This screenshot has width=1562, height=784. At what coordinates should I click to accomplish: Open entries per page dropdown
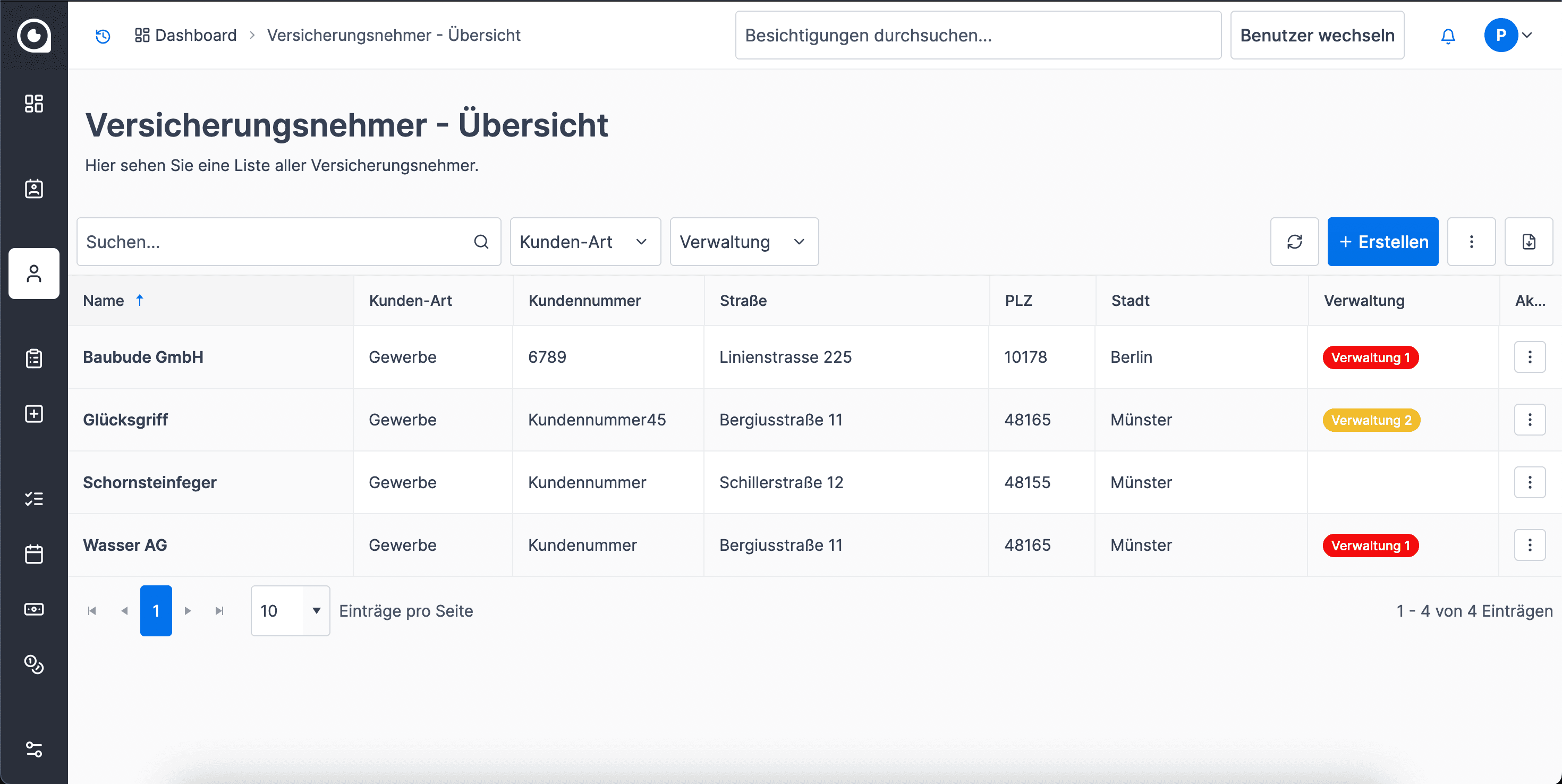291,611
